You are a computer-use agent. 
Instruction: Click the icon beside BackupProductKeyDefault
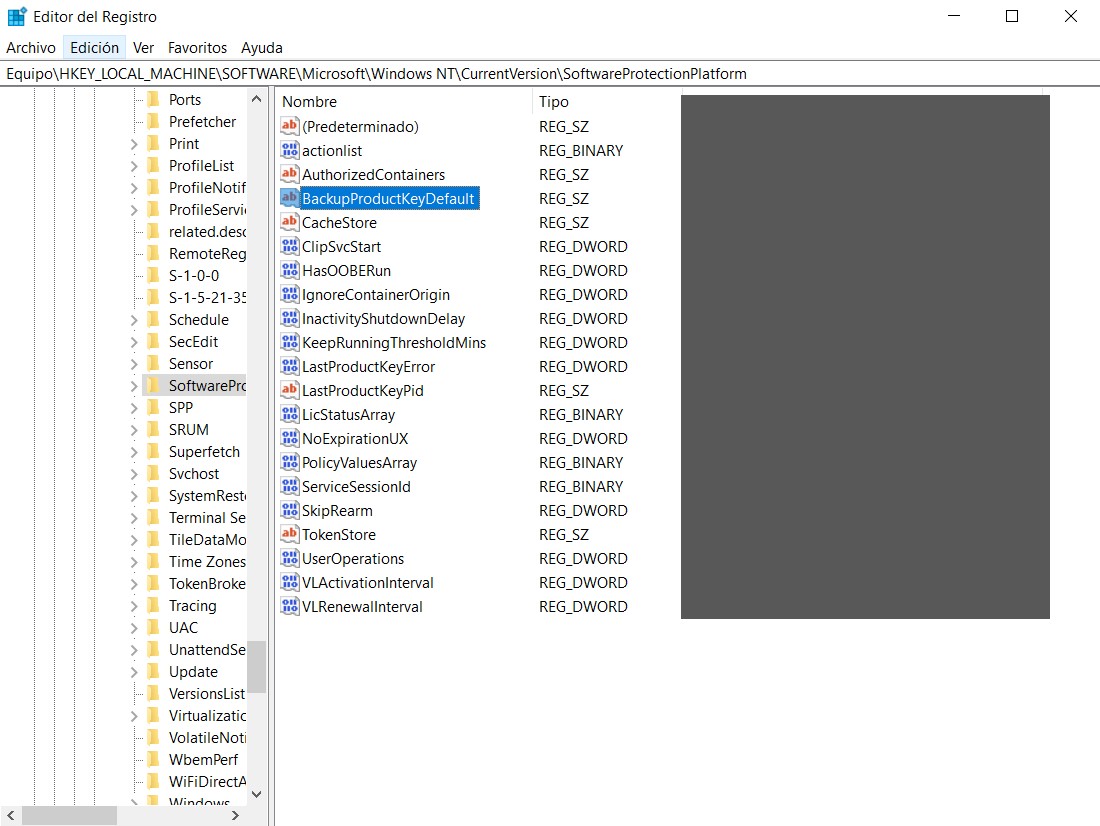tap(290, 198)
